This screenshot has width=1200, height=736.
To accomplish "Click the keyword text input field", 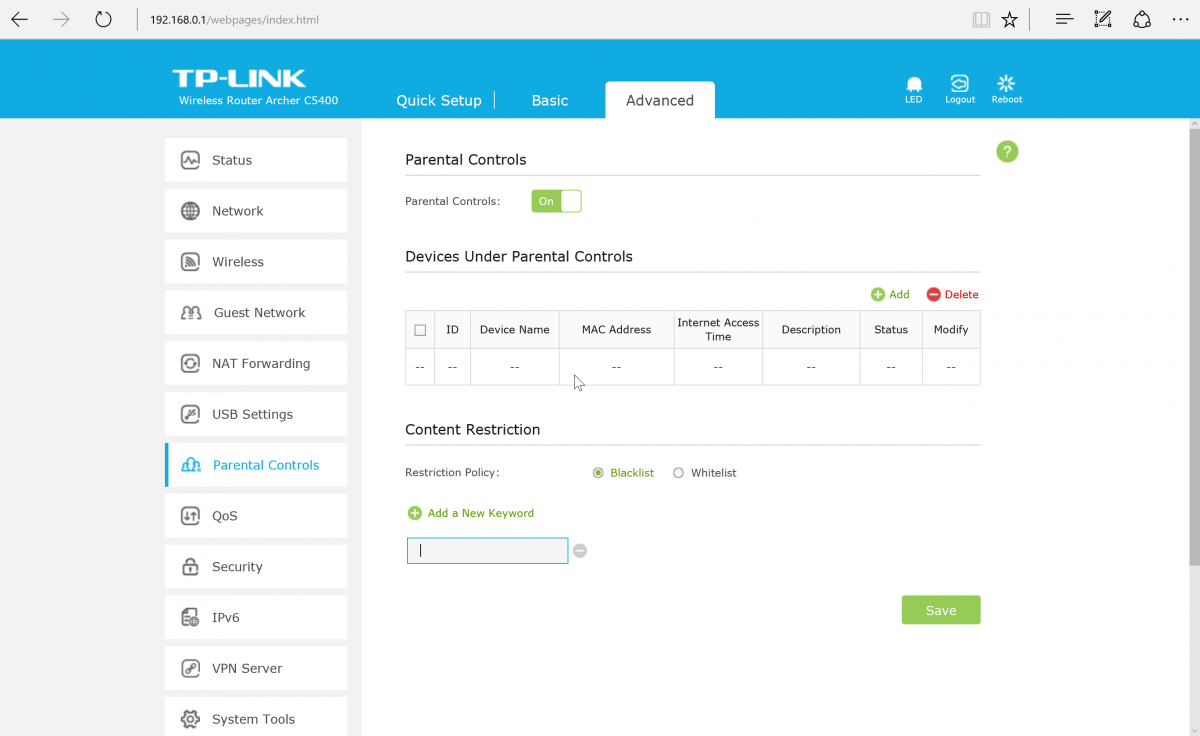I will [x=487, y=551].
